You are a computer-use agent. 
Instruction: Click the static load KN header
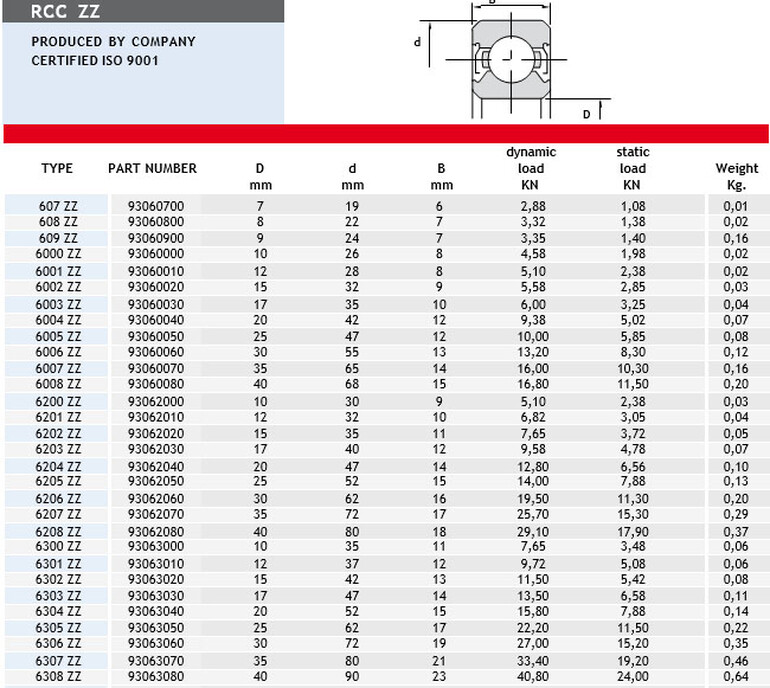point(632,168)
